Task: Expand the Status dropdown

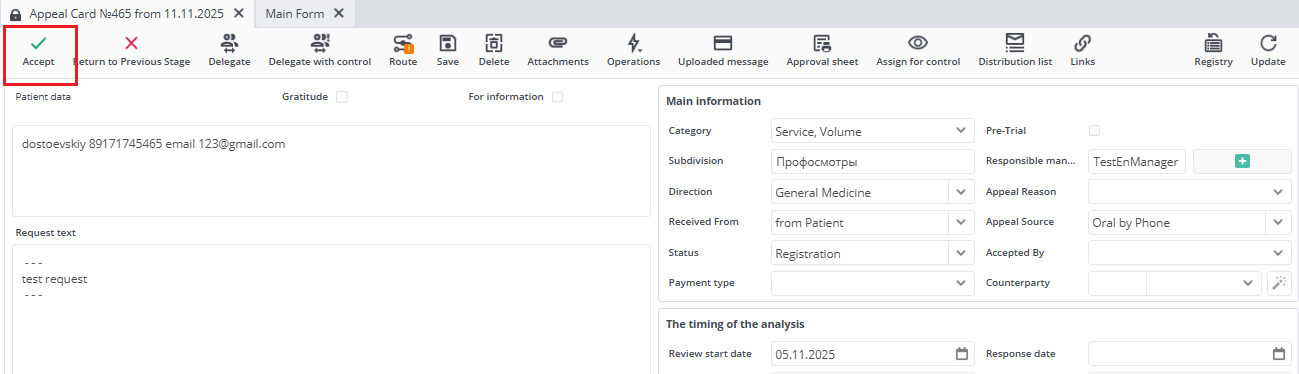Action: (961, 253)
